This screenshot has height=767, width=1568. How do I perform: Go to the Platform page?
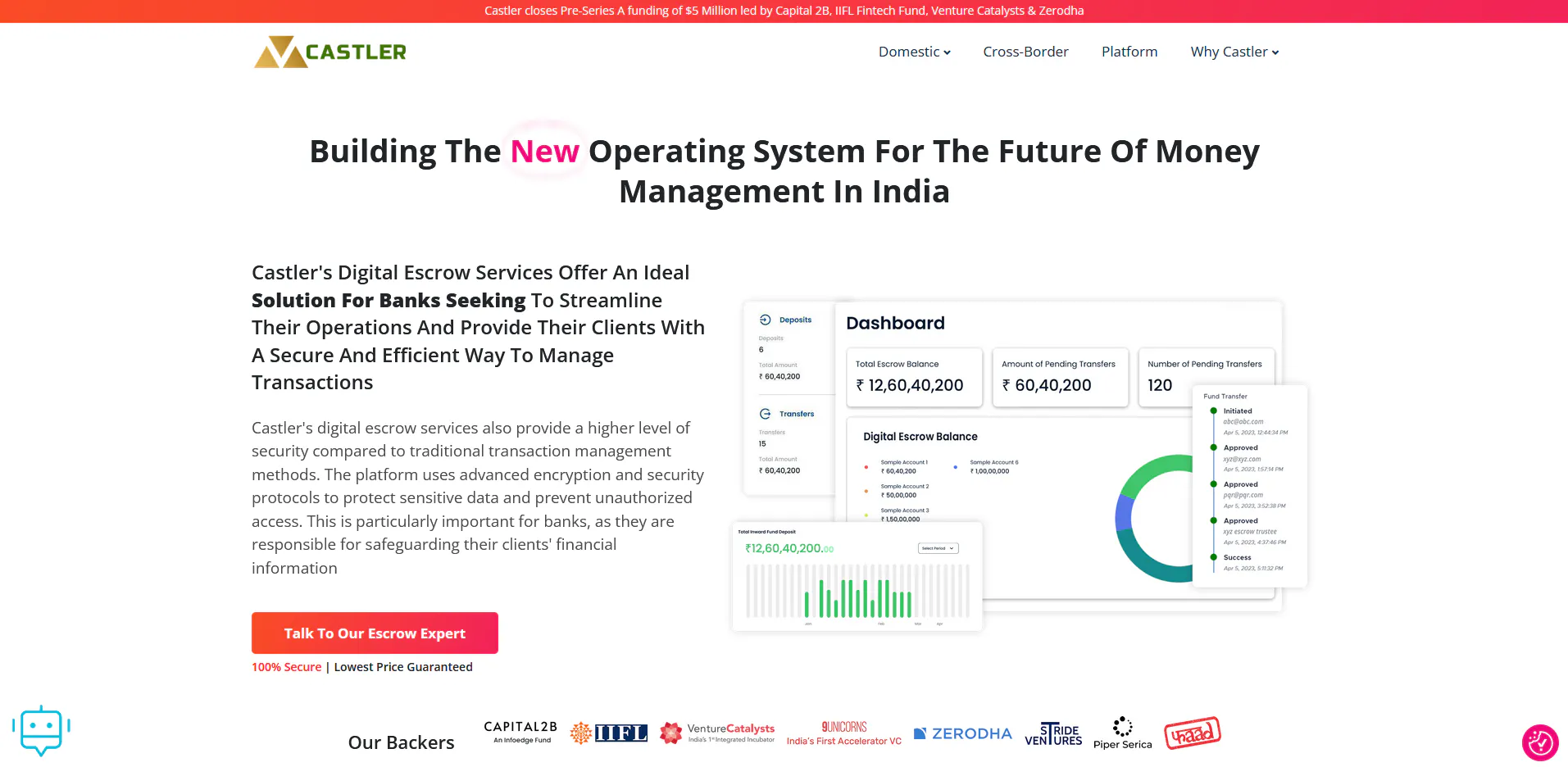pos(1129,52)
